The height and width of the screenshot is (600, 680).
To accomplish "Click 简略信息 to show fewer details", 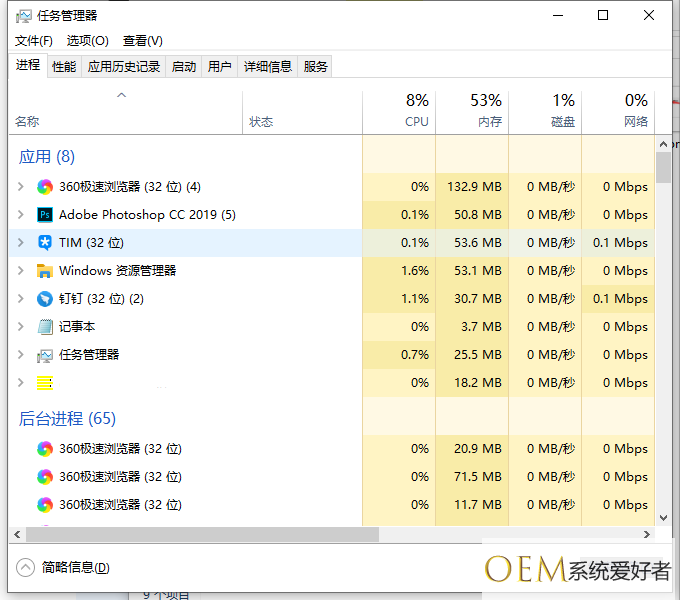I will point(75,568).
